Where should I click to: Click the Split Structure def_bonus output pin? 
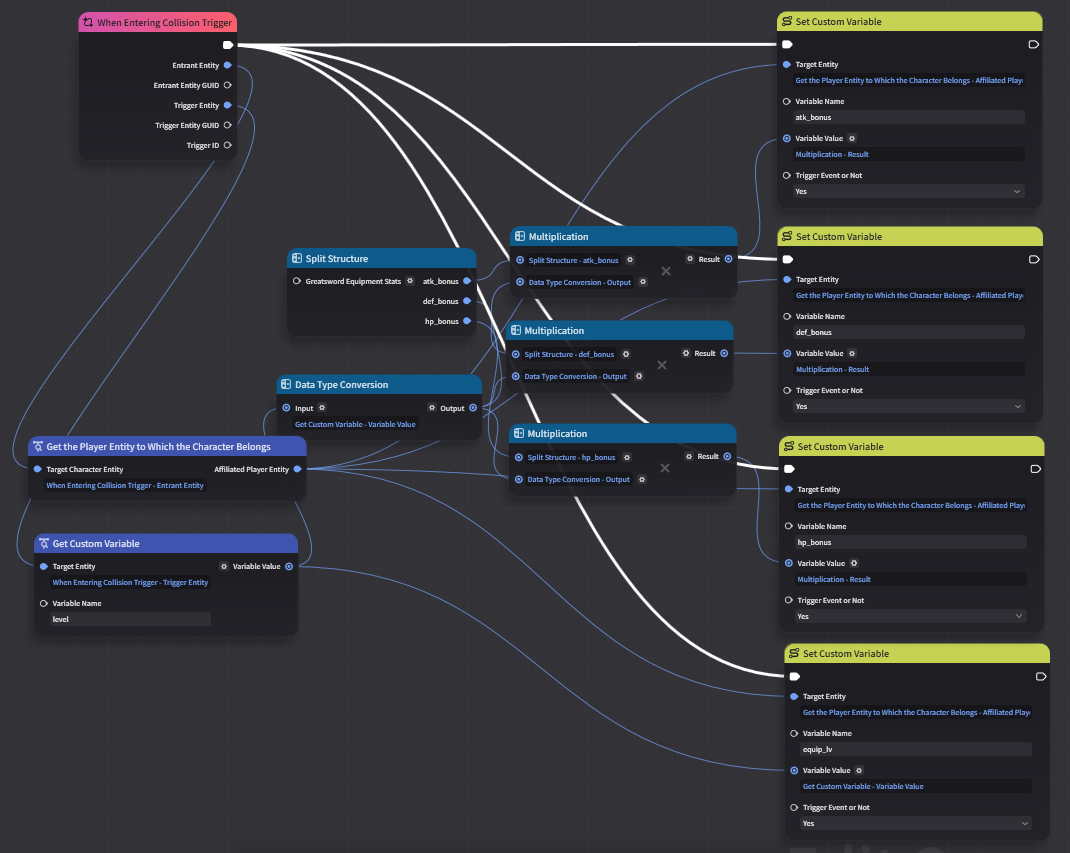pyautogui.click(x=467, y=300)
